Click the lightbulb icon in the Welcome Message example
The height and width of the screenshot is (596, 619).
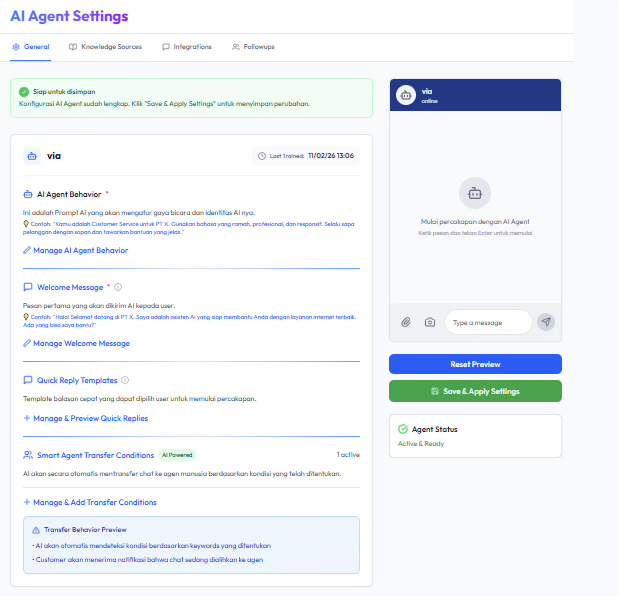[x=26, y=317]
